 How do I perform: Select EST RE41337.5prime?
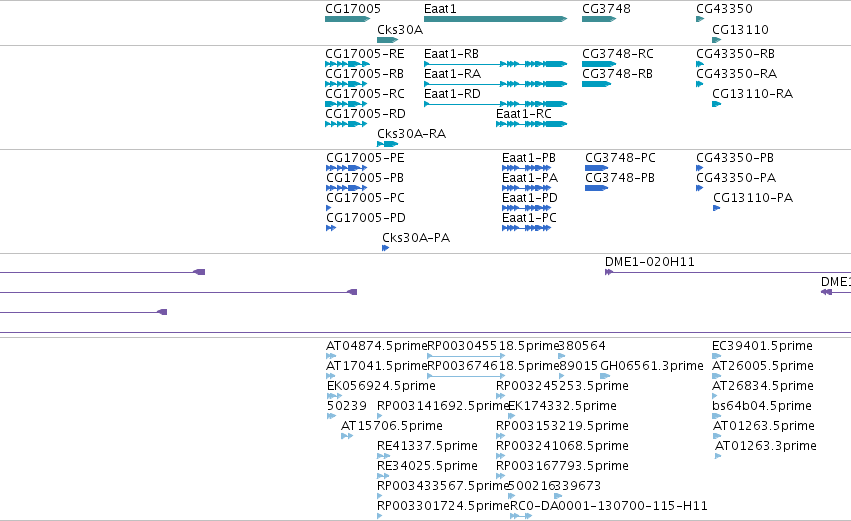point(427,446)
